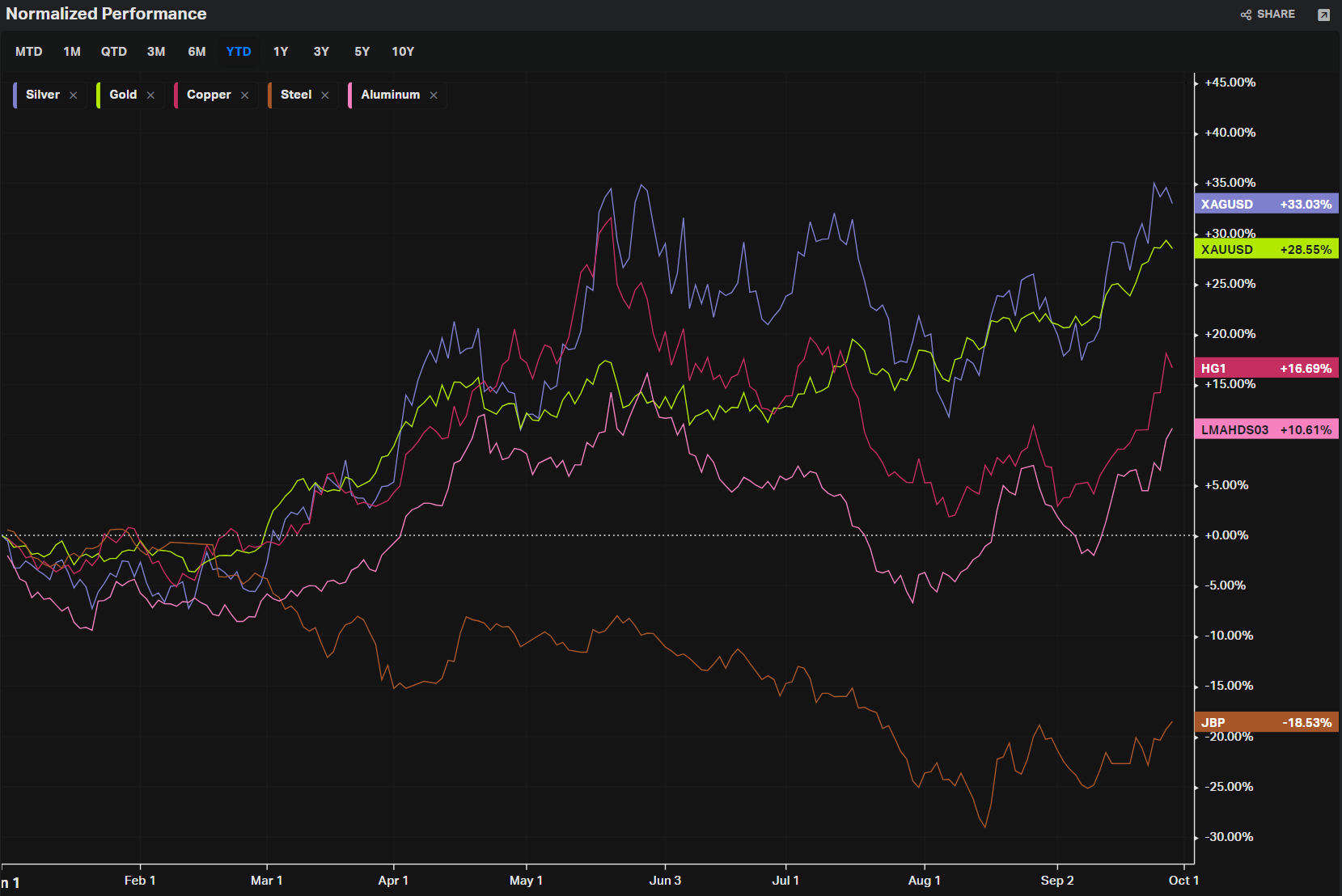Screen dimensions: 1342x896
Task: Select the QTD time range
Action: click(x=114, y=52)
